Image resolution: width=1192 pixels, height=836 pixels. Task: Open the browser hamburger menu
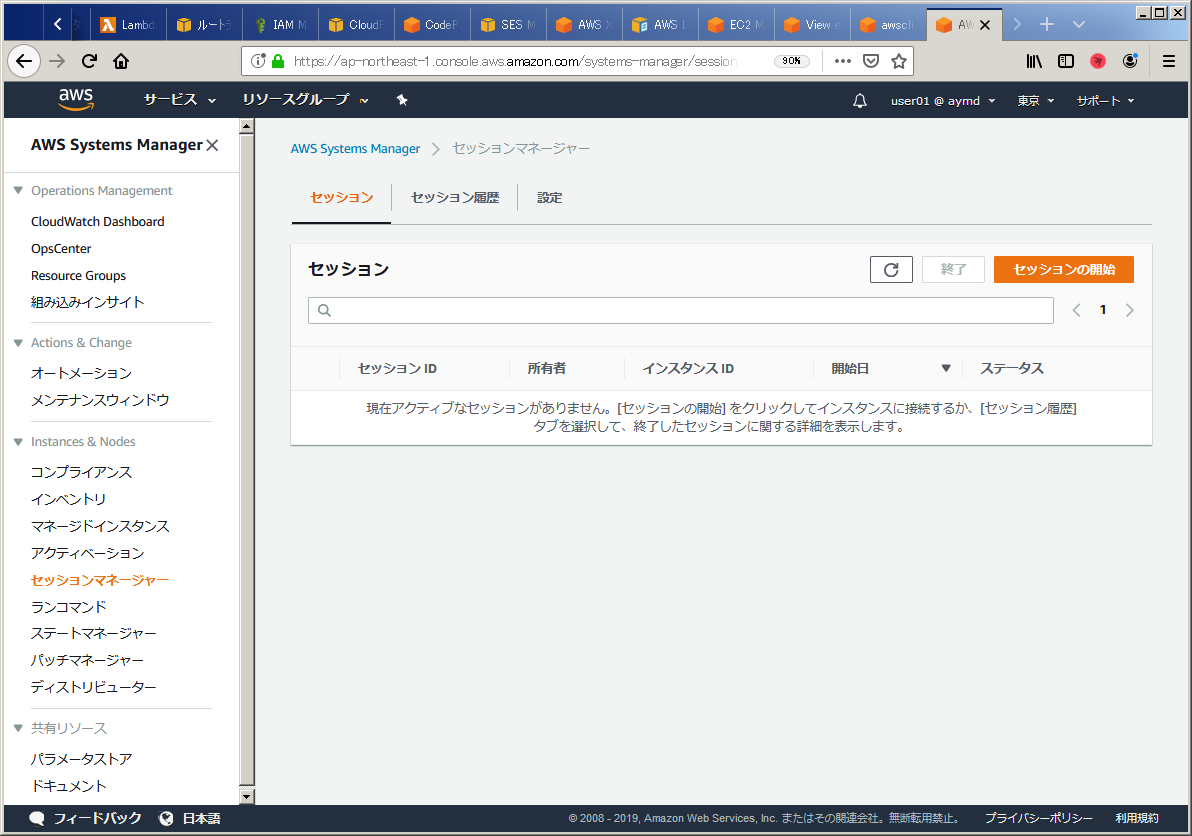[x=1169, y=62]
